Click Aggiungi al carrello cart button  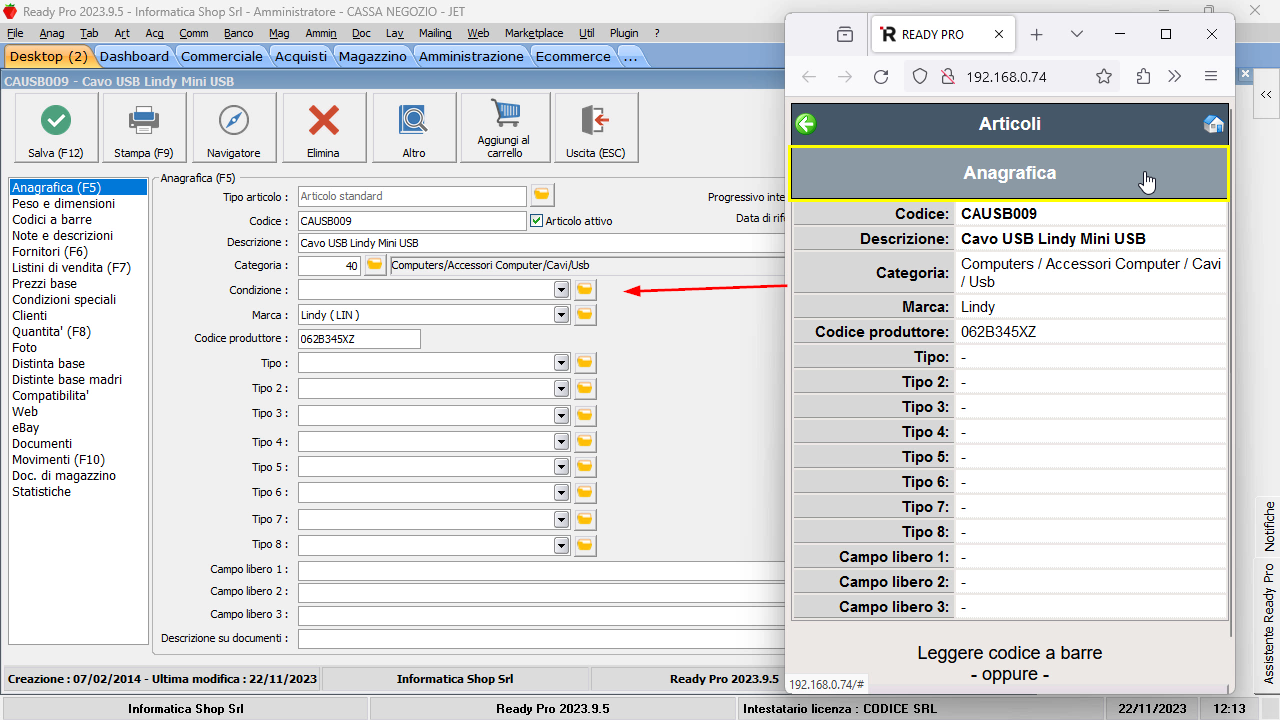pos(505,127)
